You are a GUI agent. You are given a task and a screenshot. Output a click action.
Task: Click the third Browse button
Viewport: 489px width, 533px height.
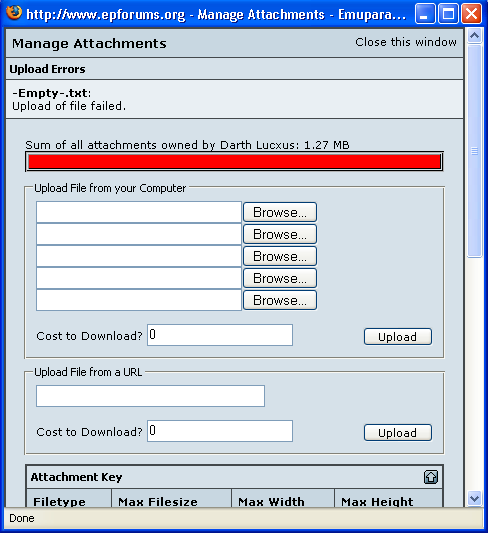[280, 256]
